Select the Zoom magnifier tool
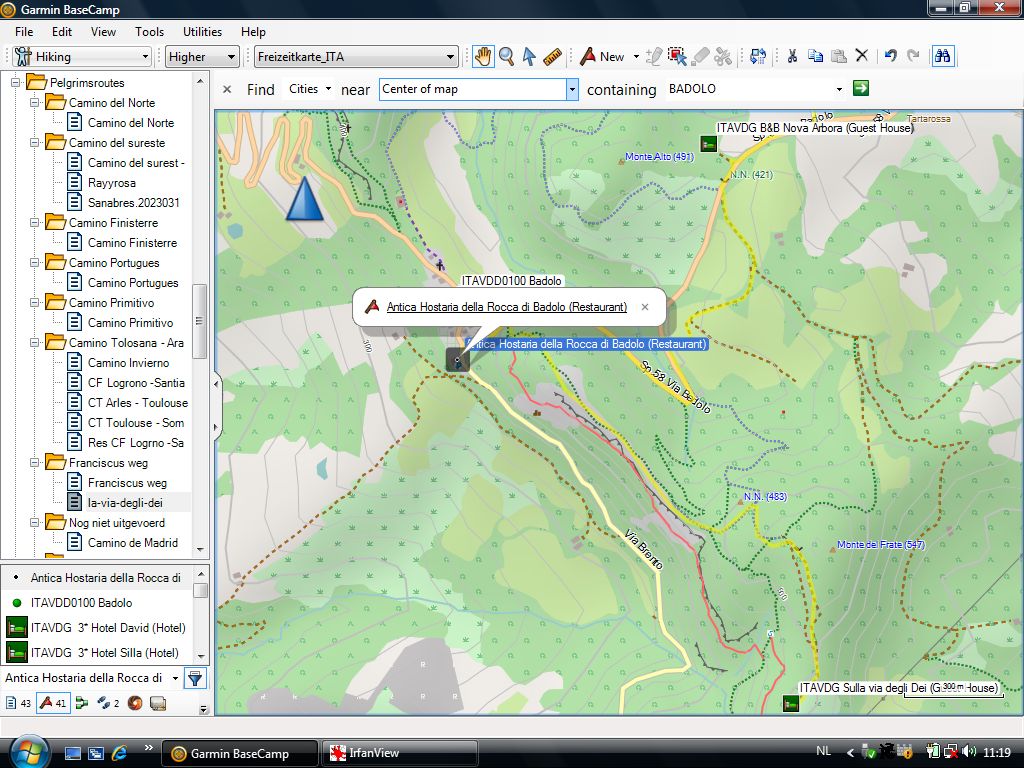 [x=506, y=57]
